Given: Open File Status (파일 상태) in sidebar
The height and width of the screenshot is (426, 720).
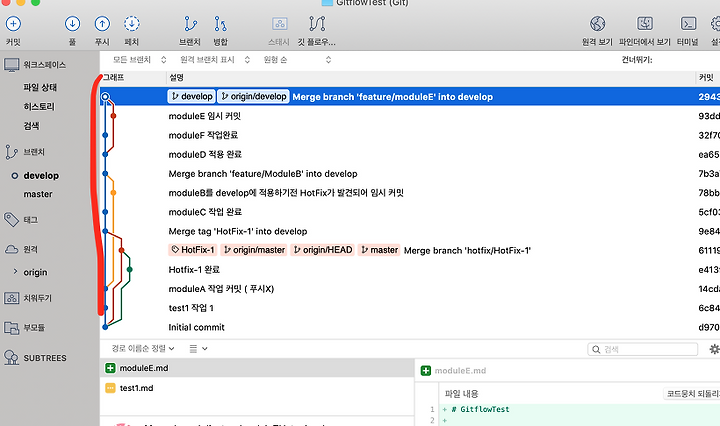Looking at the screenshot, I should click(40, 87).
